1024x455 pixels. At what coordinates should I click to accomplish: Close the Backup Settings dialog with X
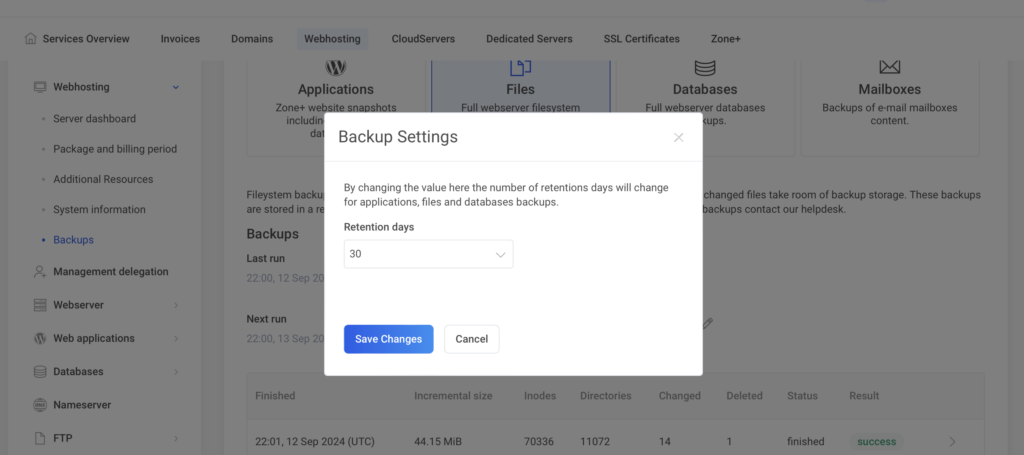point(678,138)
